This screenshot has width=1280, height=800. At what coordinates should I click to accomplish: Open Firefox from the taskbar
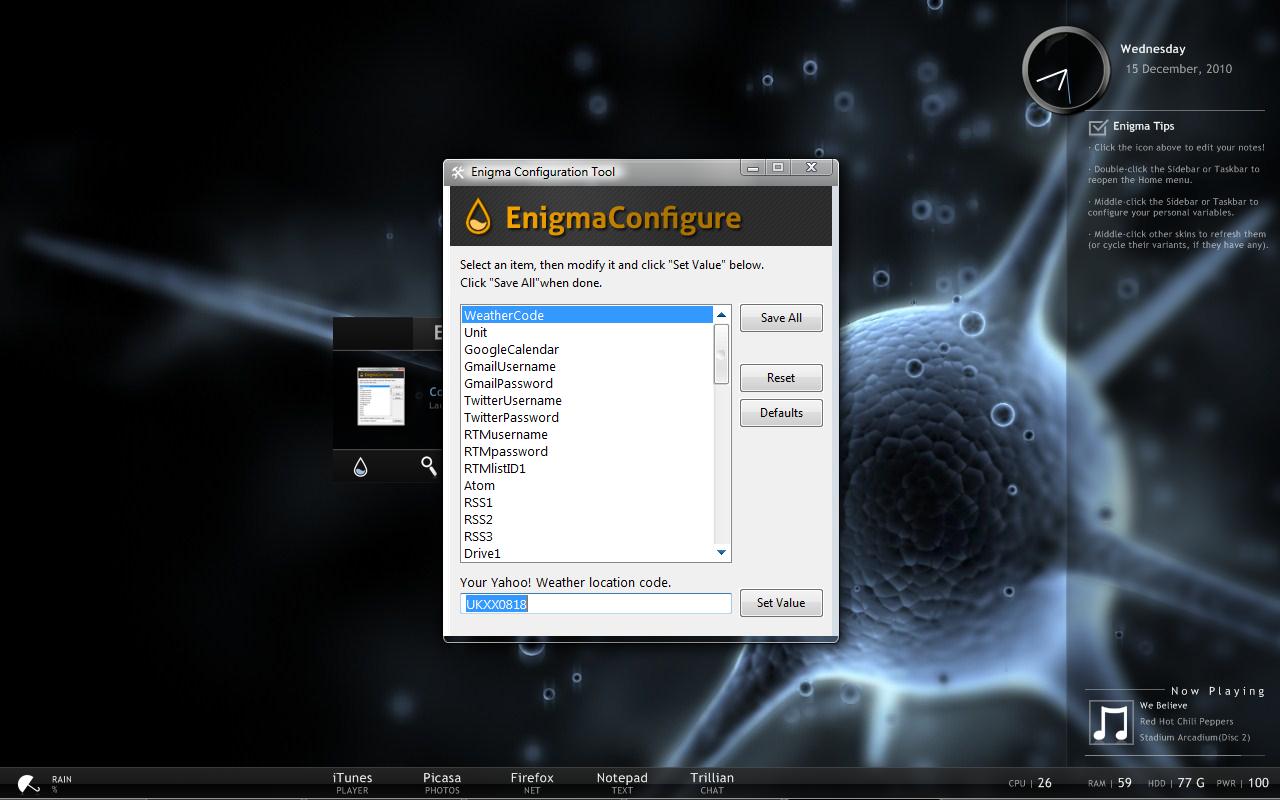(x=532, y=781)
